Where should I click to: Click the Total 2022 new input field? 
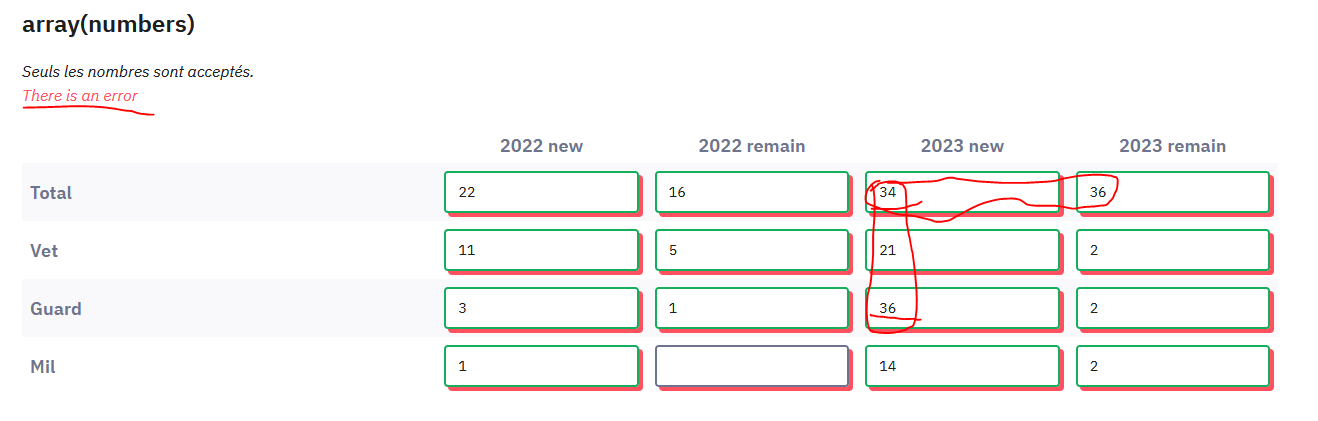point(541,192)
